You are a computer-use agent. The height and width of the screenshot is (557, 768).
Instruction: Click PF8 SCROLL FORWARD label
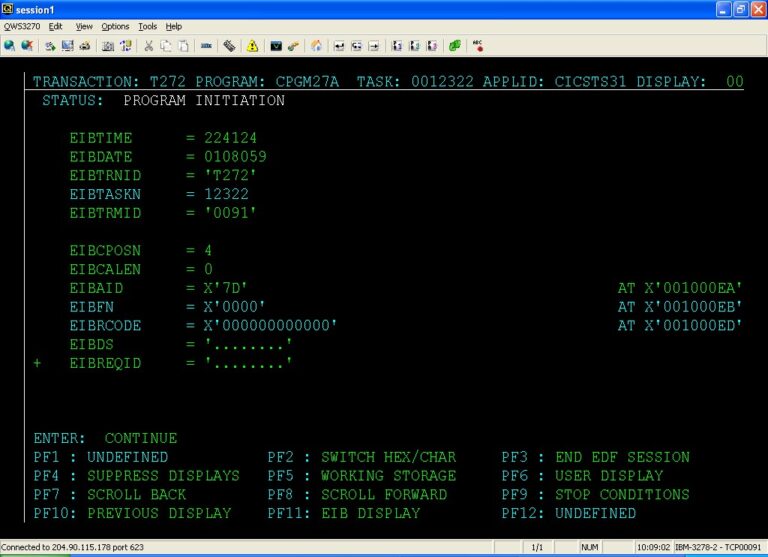point(357,495)
